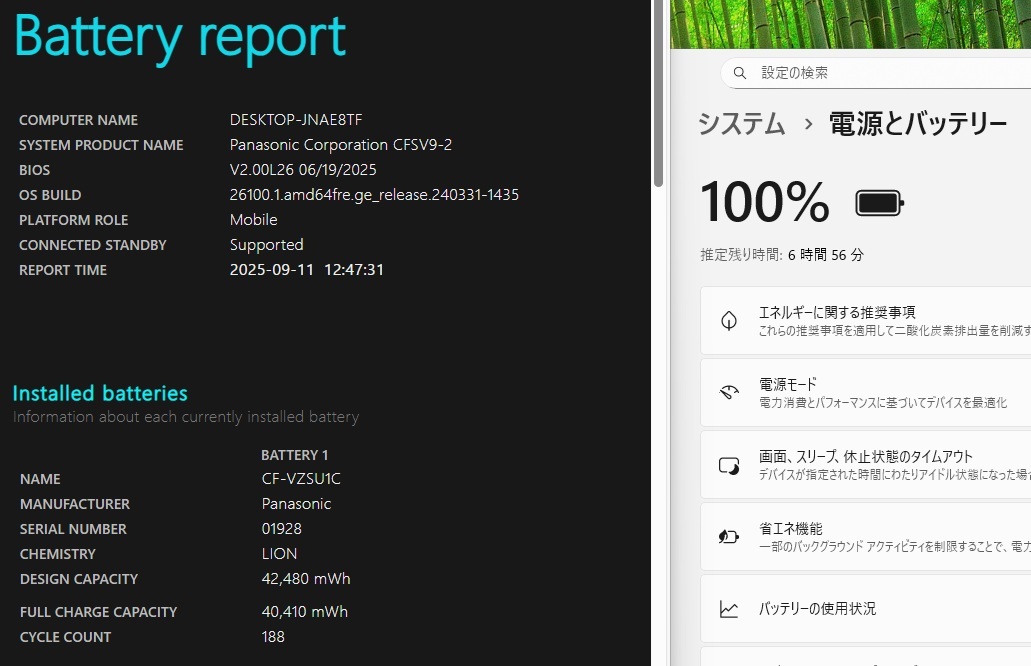Viewport: 1031px width, 666px height.
Task: Click the COMPUTER NAME label
Action: click(78, 120)
